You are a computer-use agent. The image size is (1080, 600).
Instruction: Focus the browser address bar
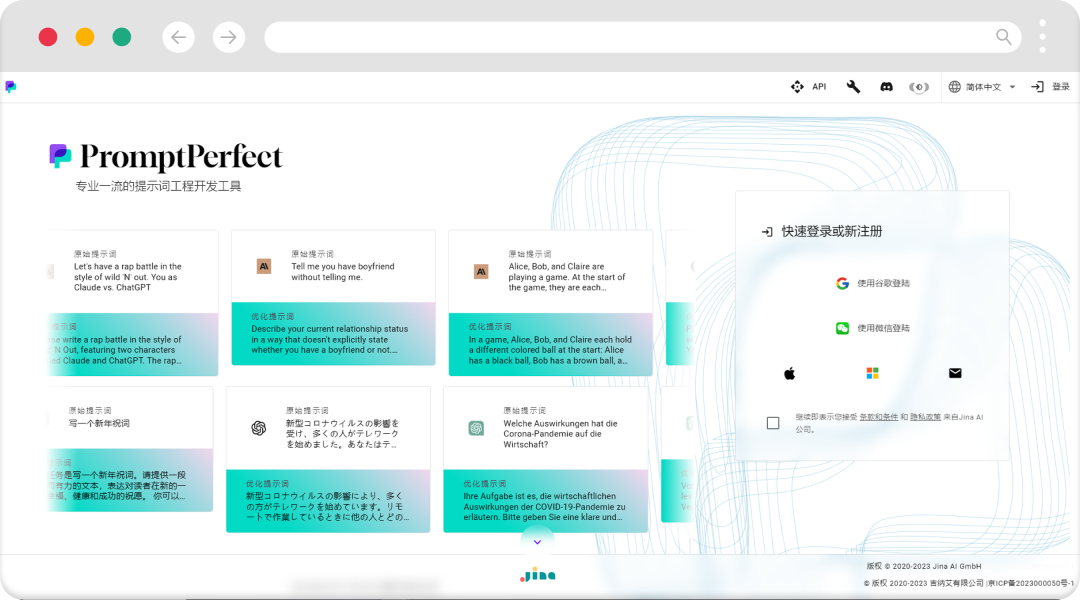point(642,37)
